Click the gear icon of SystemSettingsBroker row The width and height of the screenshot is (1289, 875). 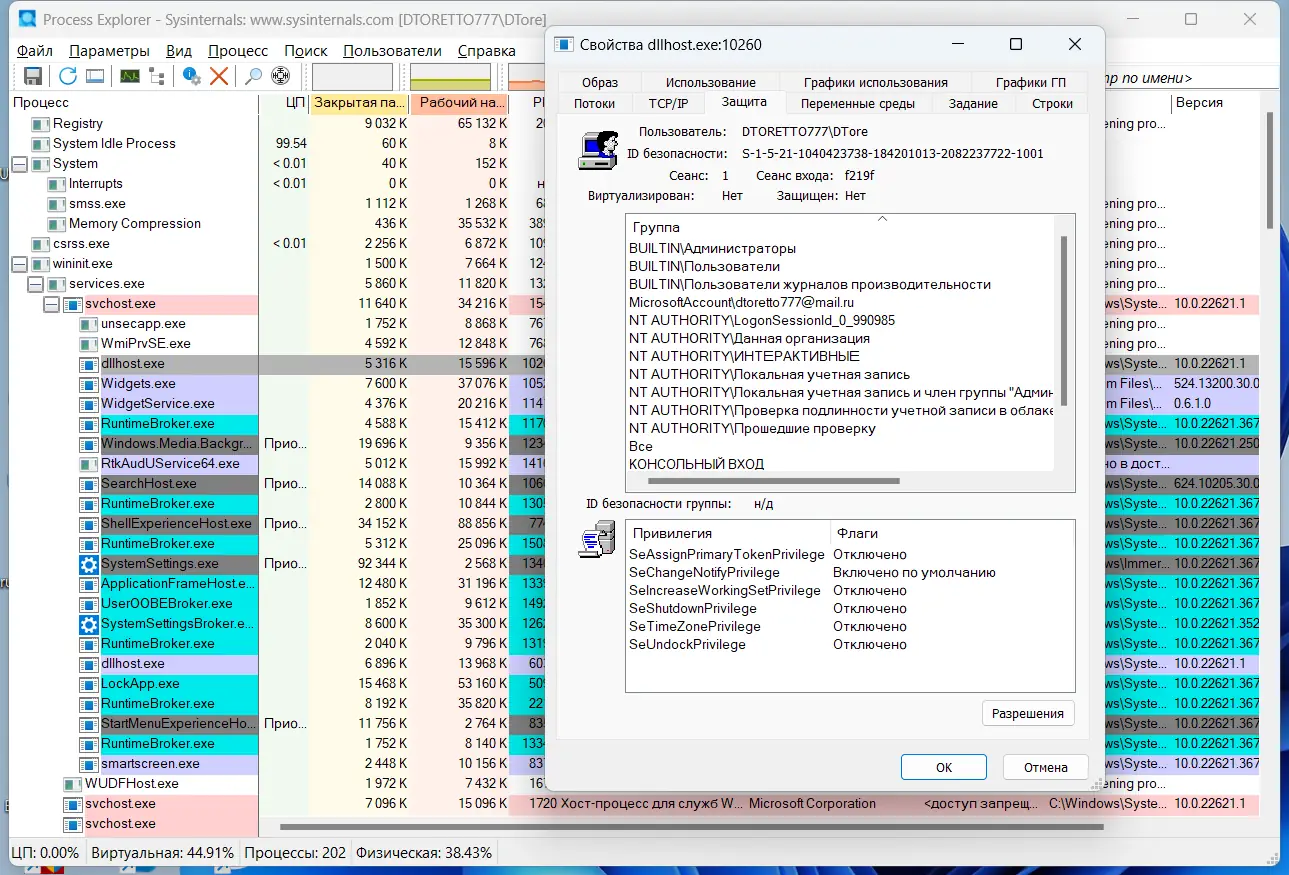tap(90, 624)
